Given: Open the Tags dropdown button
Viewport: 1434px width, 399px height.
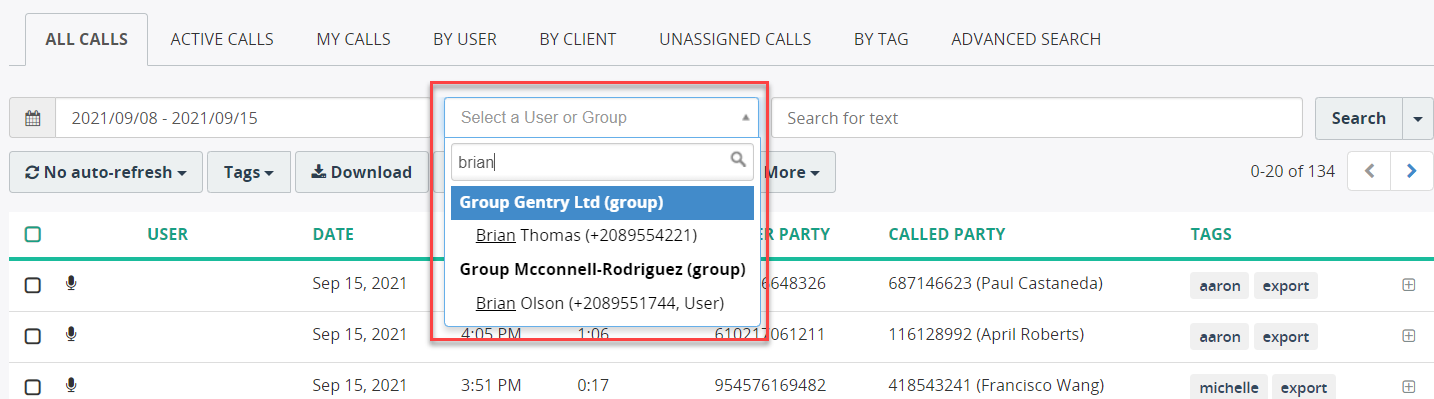Looking at the screenshot, I should (249, 172).
